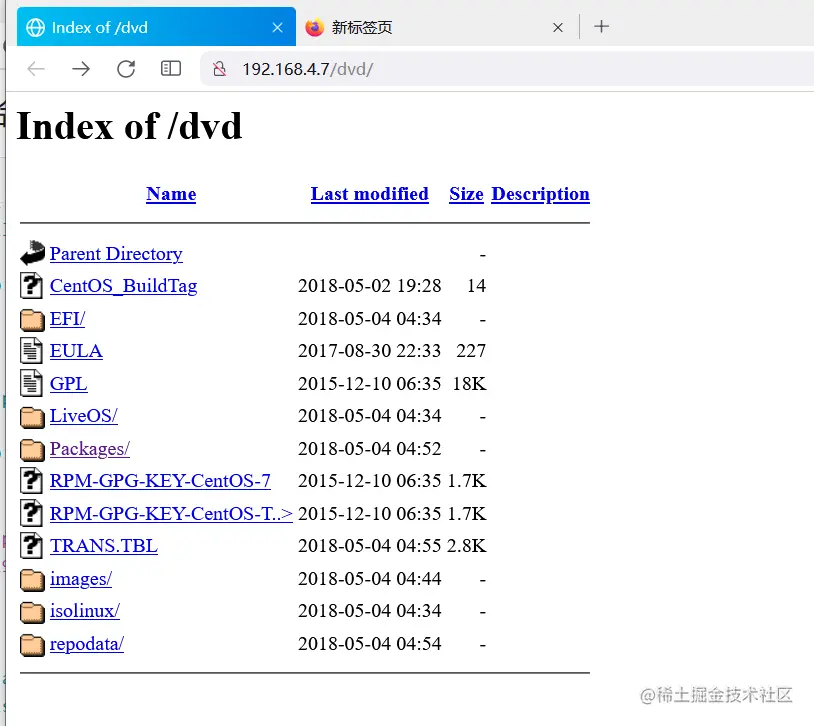Viewport: 814px width, 726px height.
Task: Open the LiveOS/ folder link
Action: (x=84, y=416)
